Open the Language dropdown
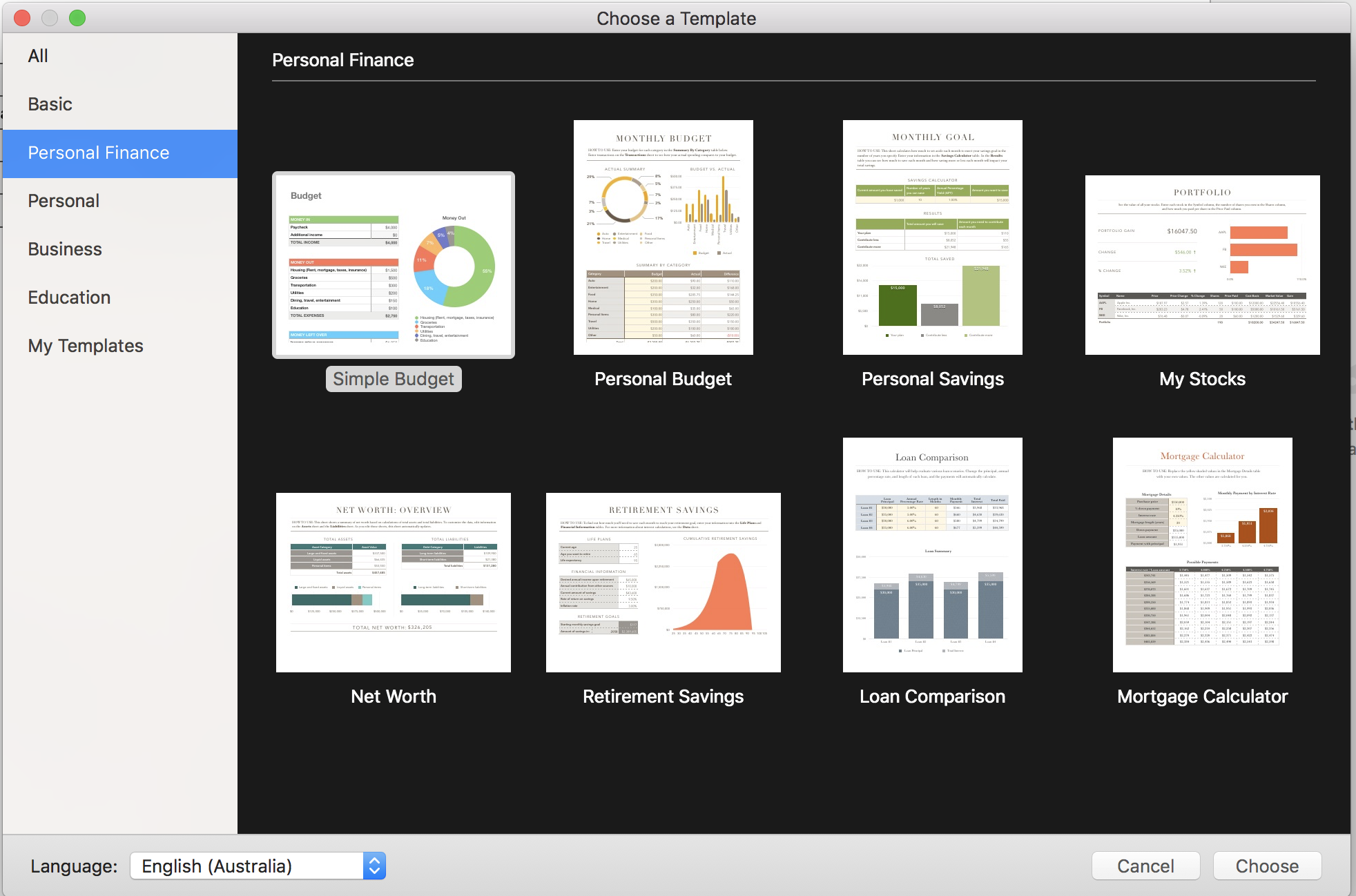 click(258, 866)
